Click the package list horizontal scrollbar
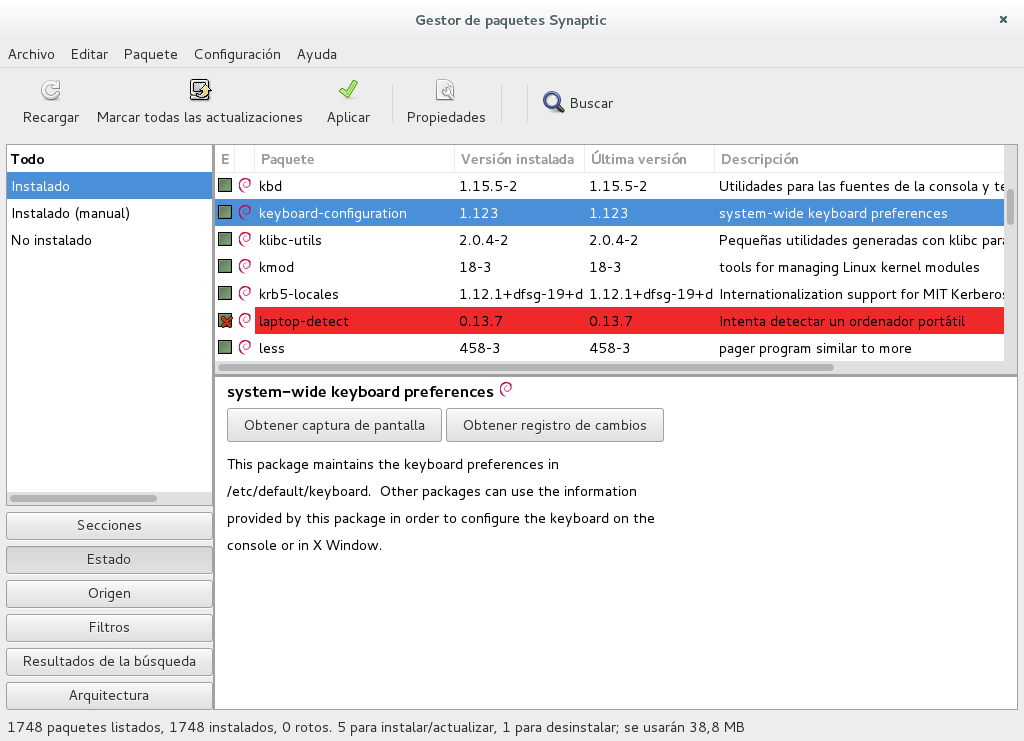 coord(526,368)
